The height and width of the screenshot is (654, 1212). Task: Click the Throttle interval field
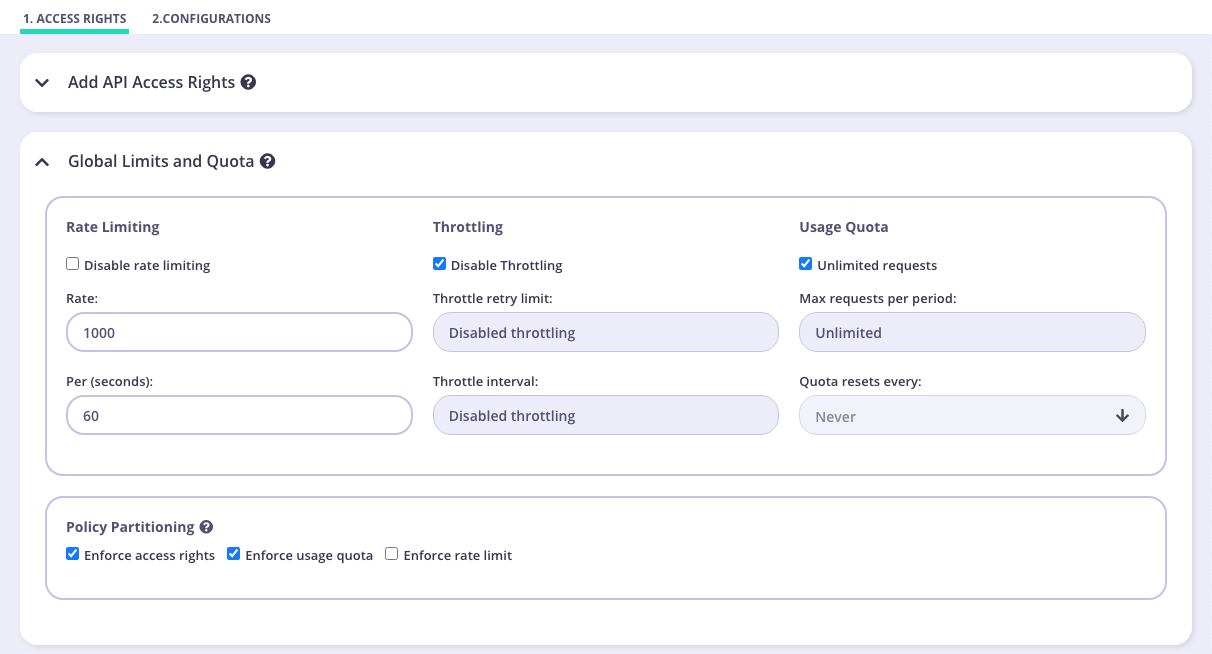(605, 415)
